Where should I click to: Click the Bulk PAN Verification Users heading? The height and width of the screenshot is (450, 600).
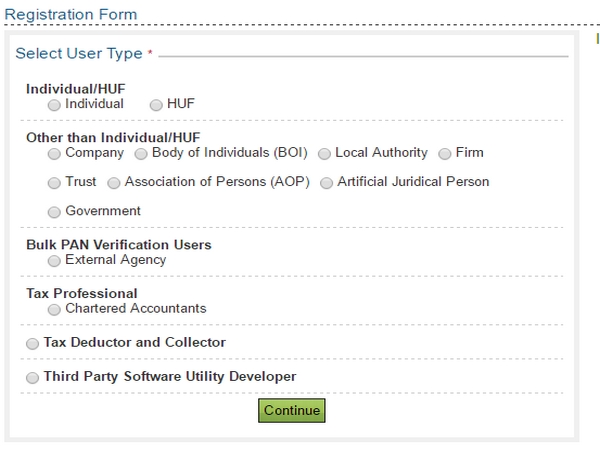click(x=118, y=245)
